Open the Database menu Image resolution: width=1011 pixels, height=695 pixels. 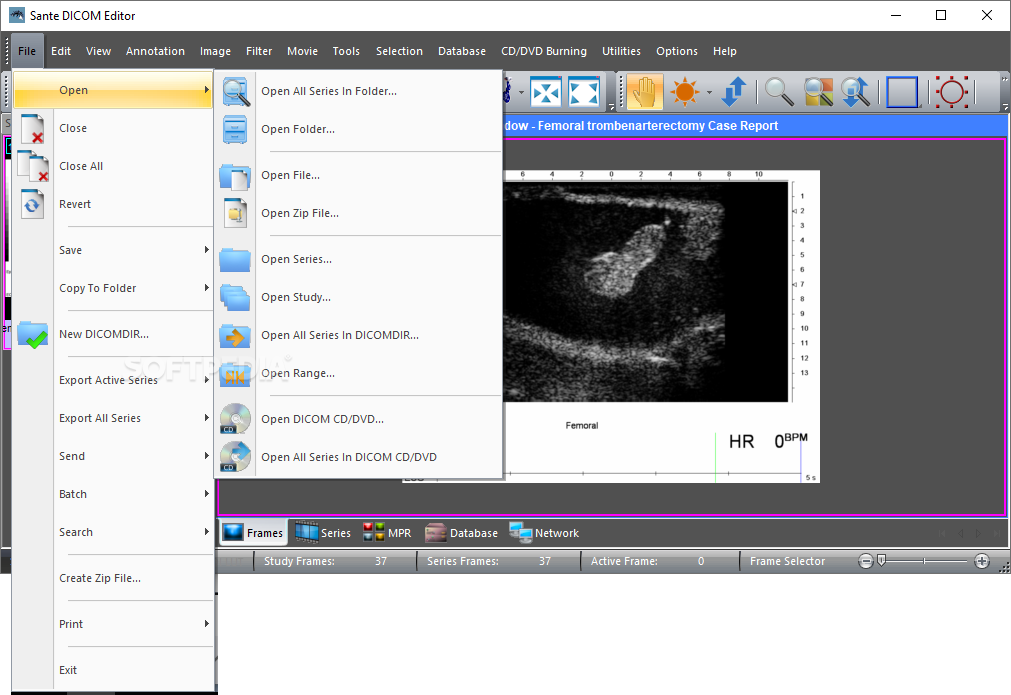click(462, 51)
